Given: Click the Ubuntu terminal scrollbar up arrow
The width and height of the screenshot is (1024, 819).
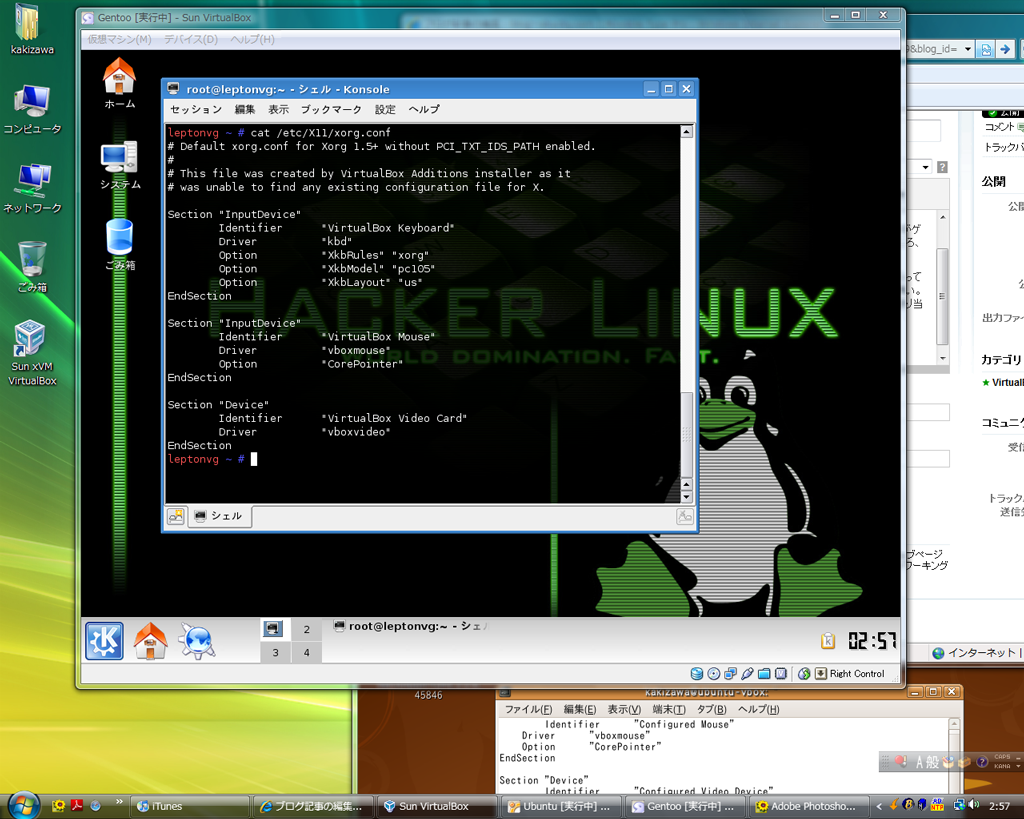Looking at the screenshot, I should (954, 724).
